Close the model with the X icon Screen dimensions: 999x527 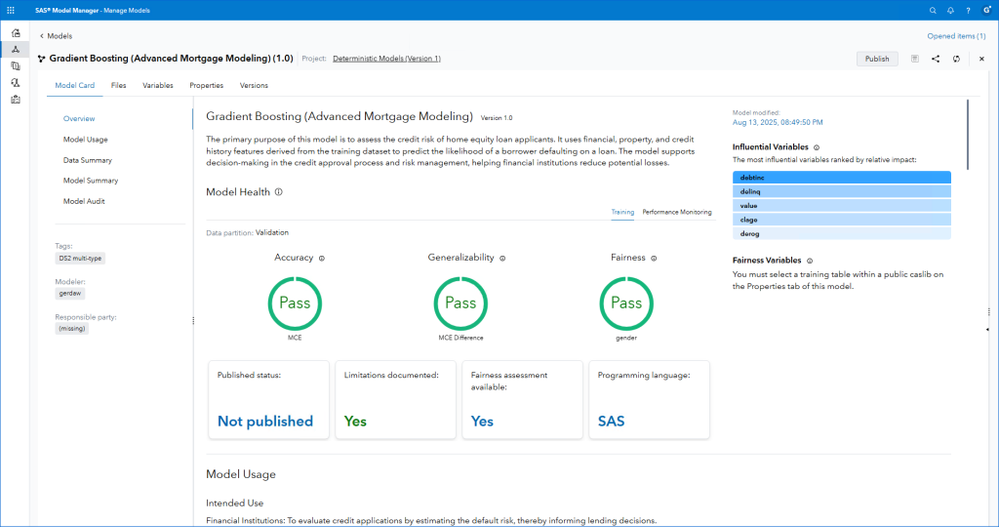pos(982,59)
